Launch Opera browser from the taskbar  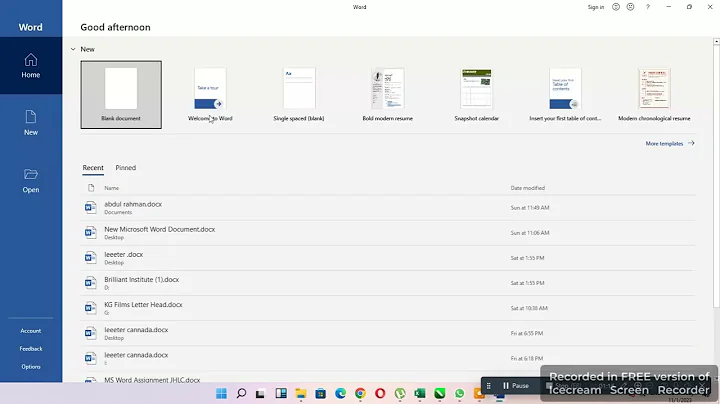pos(380,393)
